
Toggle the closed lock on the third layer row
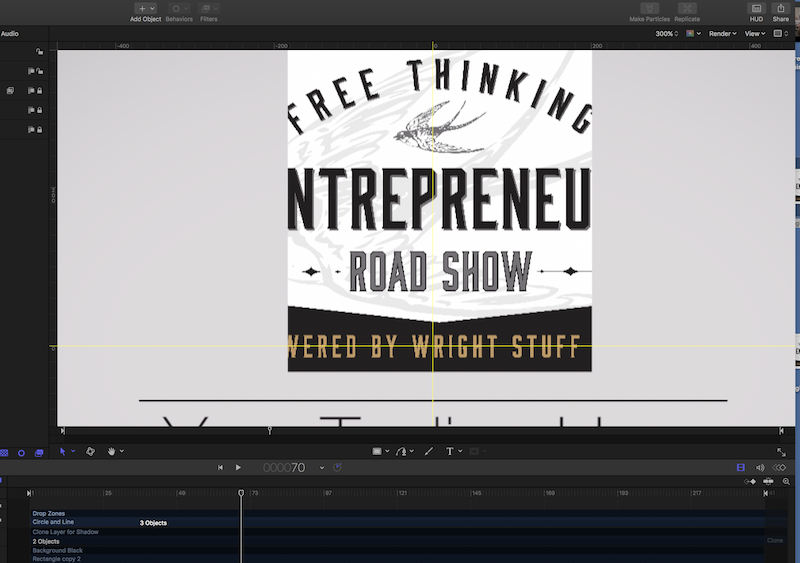(x=39, y=90)
